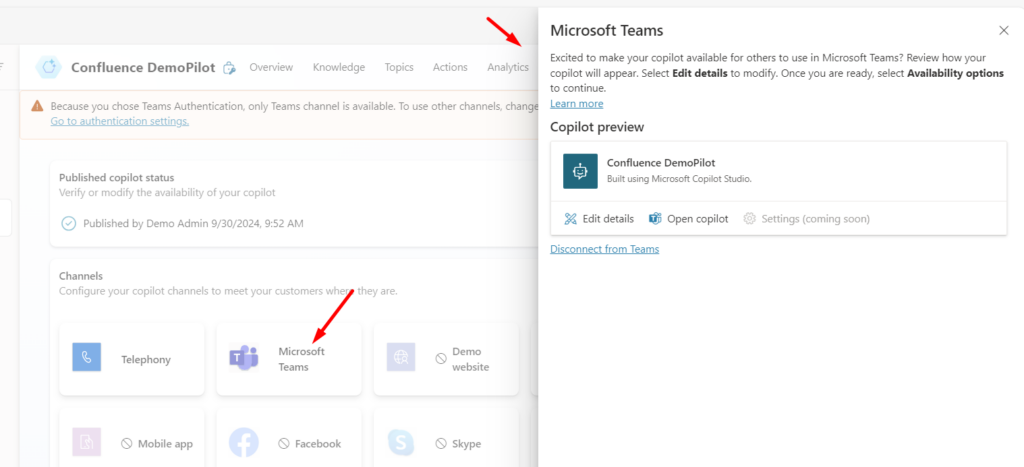This screenshot has width=1024, height=467.
Task: Click the Microsoft Teams channel icon
Action: 244,358
